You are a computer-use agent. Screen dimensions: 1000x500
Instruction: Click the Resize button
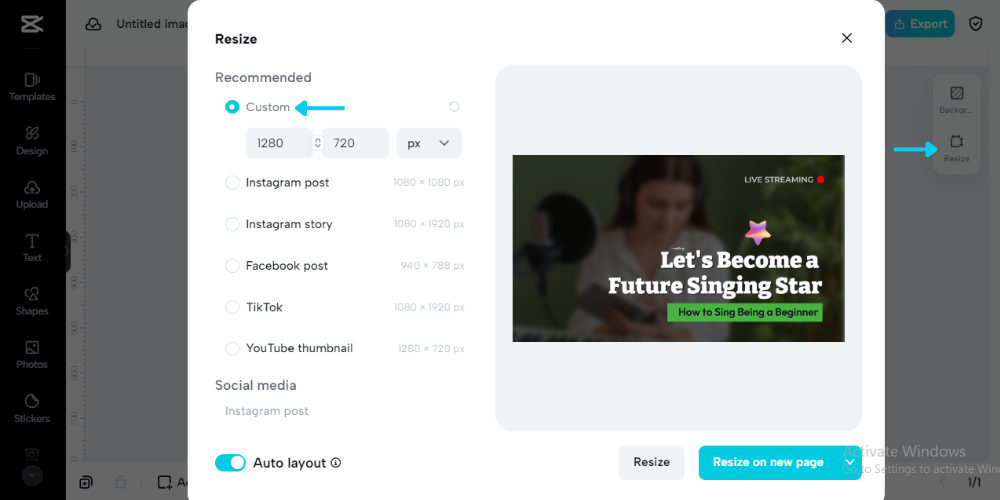click(651, 462)
